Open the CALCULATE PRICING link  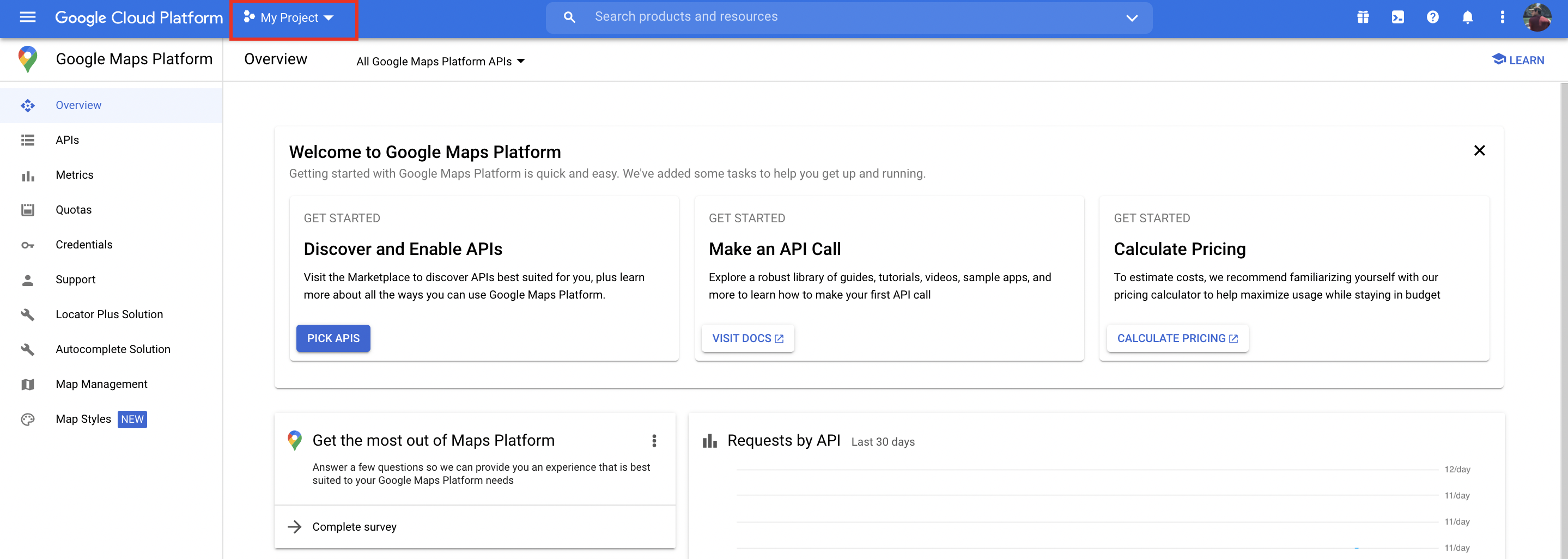[1177, 338]
